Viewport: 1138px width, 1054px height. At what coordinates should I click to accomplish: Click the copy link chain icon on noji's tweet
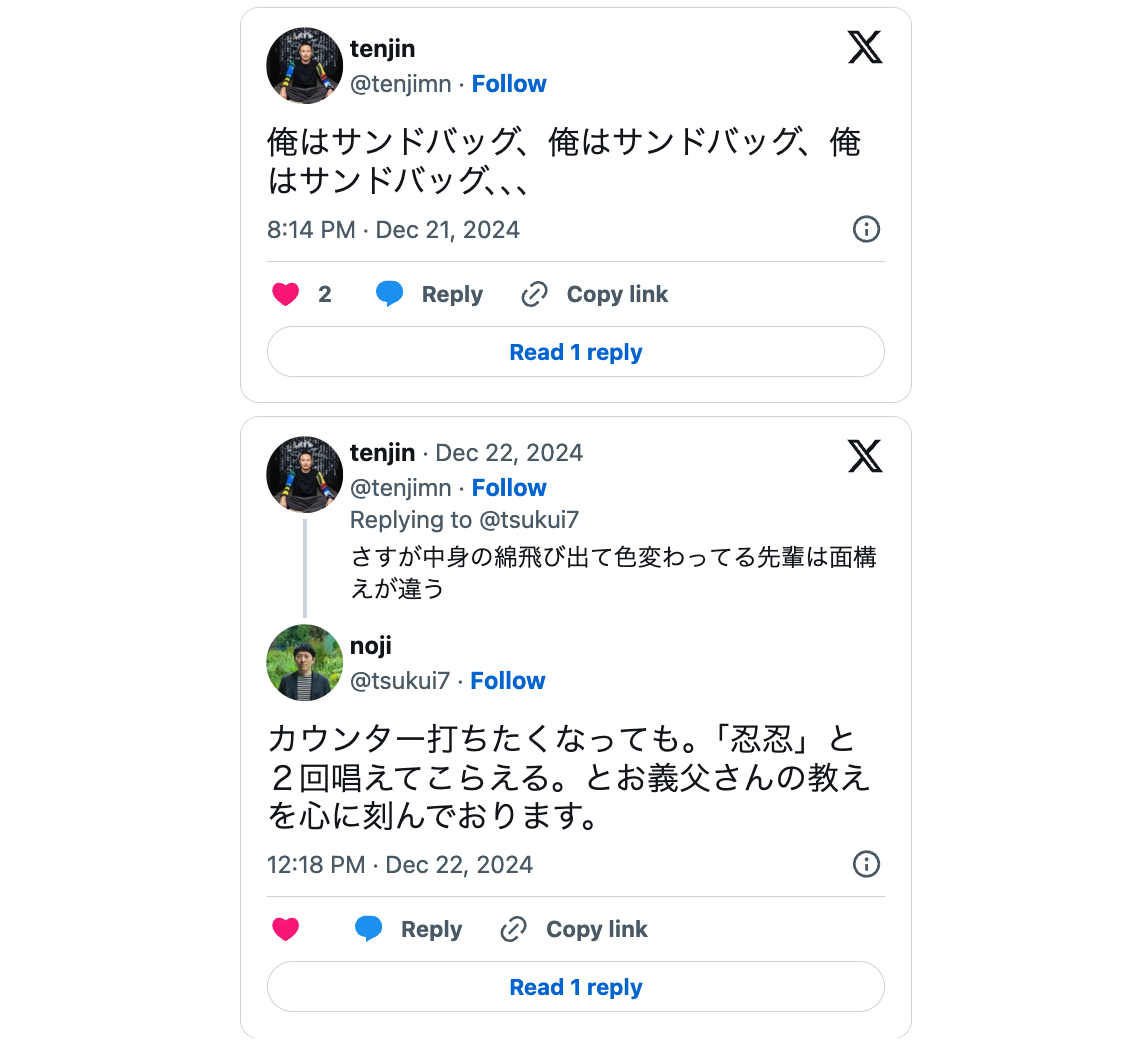click(x=514, y=930)
